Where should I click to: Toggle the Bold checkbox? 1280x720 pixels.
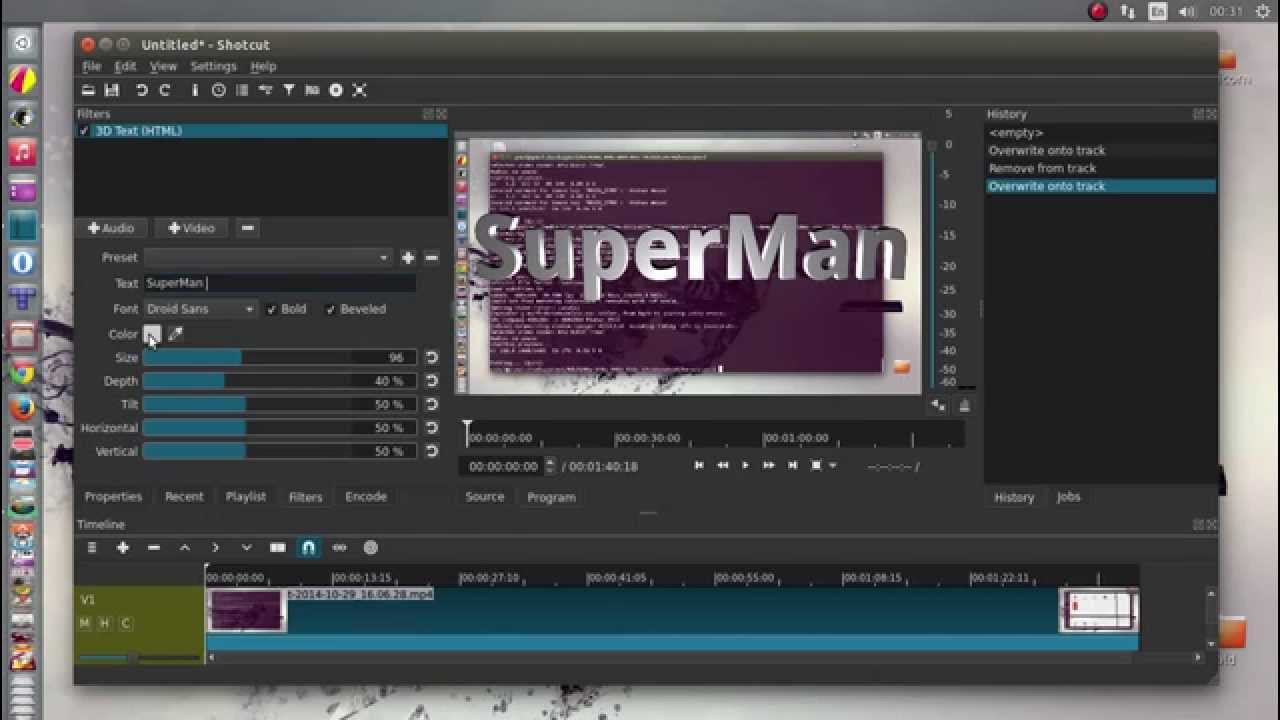click(271, 309)
